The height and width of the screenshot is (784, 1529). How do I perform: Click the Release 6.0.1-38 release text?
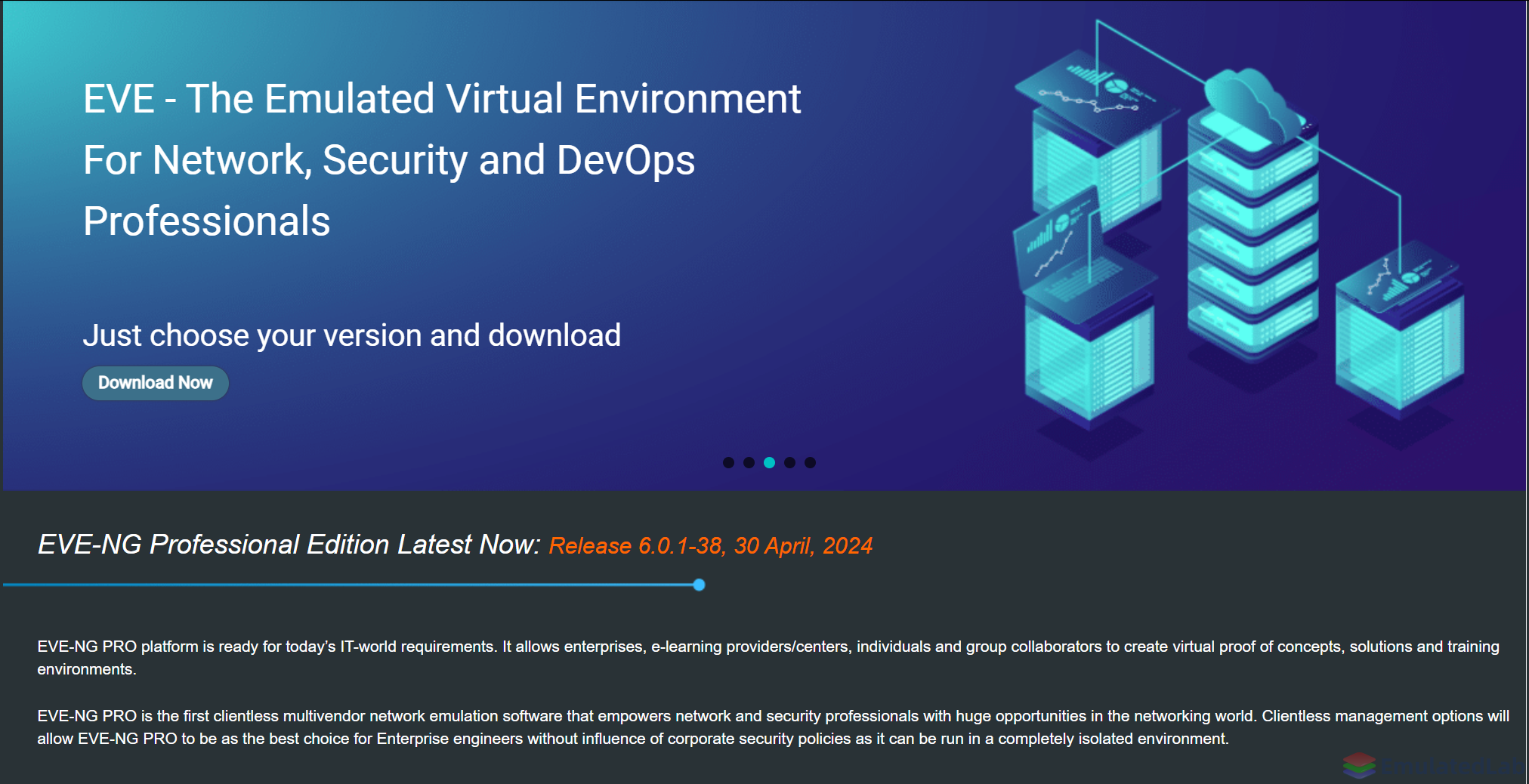pos(711,545)
